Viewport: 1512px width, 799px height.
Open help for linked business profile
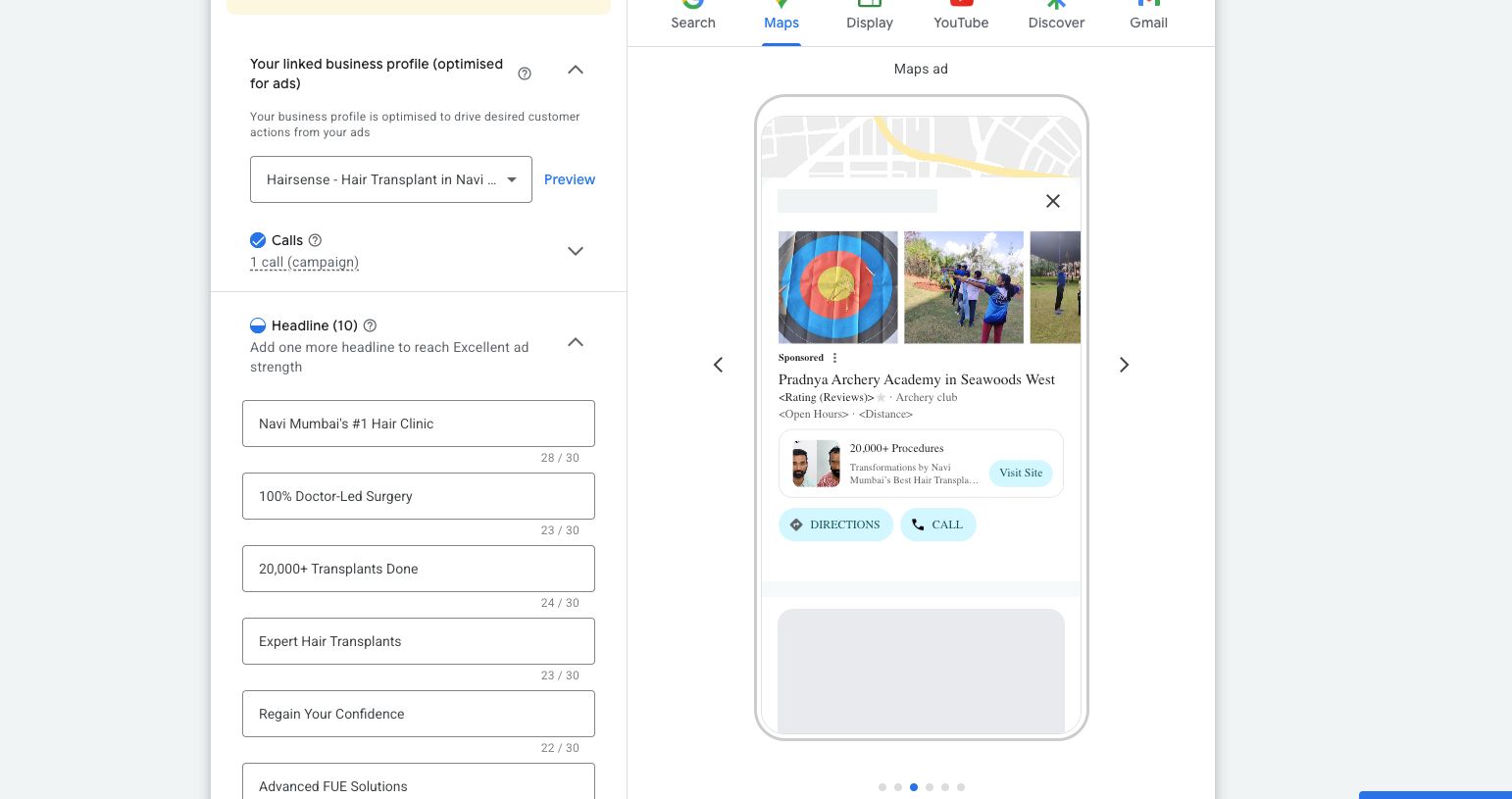[525, 74]
